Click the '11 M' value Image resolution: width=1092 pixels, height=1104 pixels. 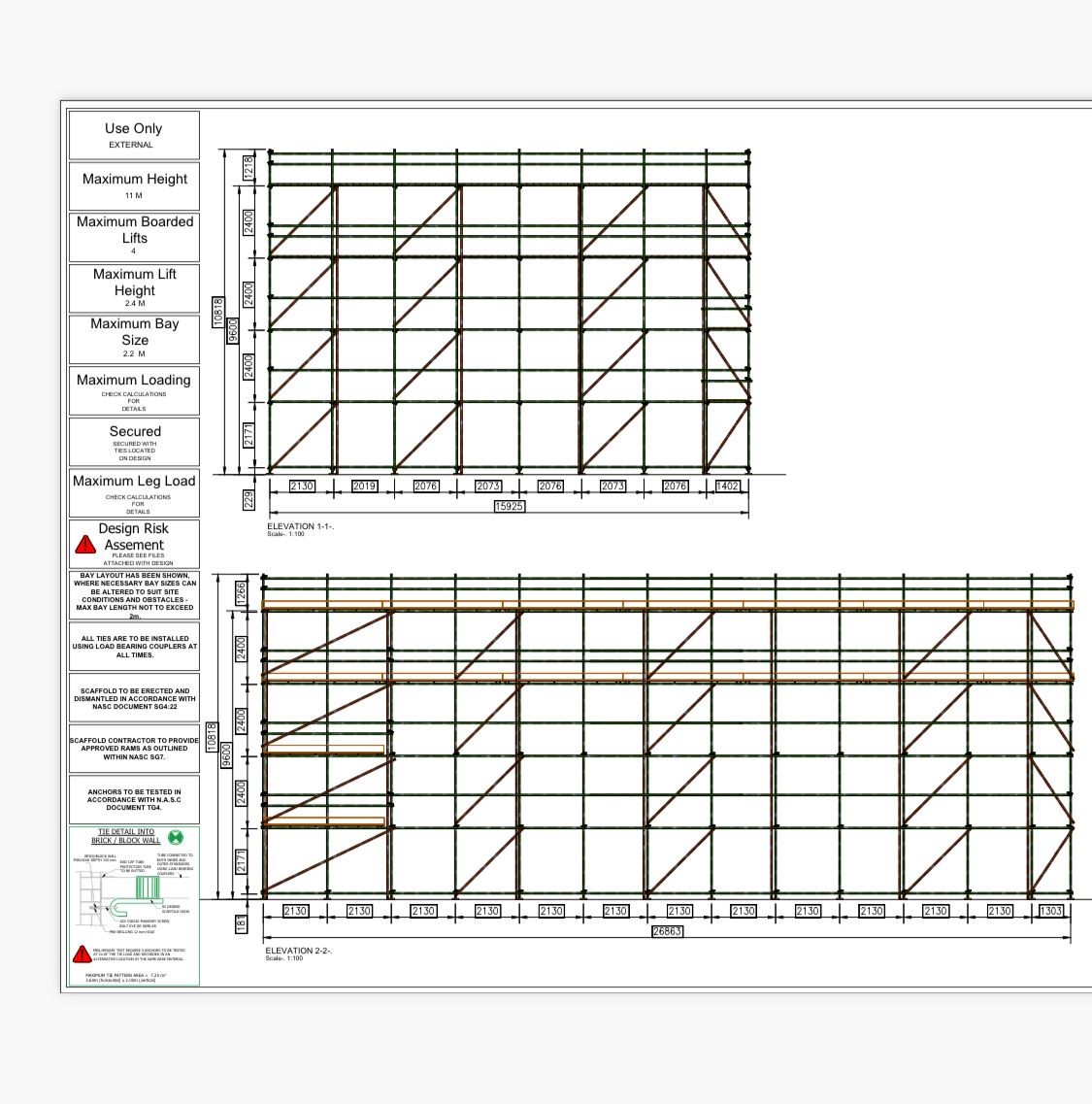(134, 196)
